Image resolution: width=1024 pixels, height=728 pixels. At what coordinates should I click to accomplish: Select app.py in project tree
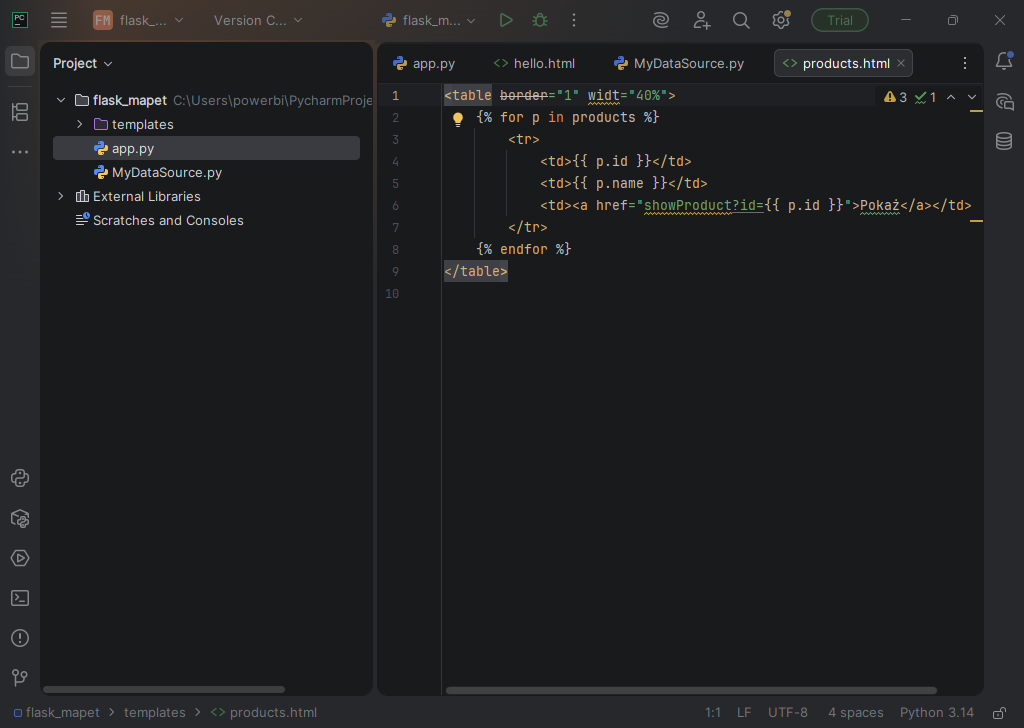pos(206,148)
